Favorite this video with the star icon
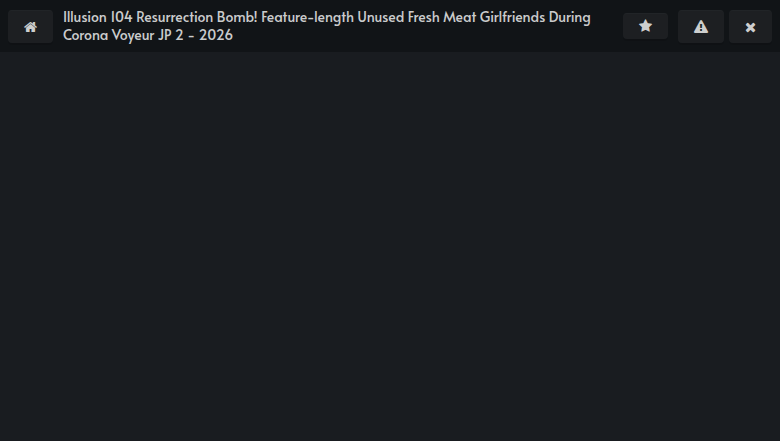780x441 pixels. 645,27
